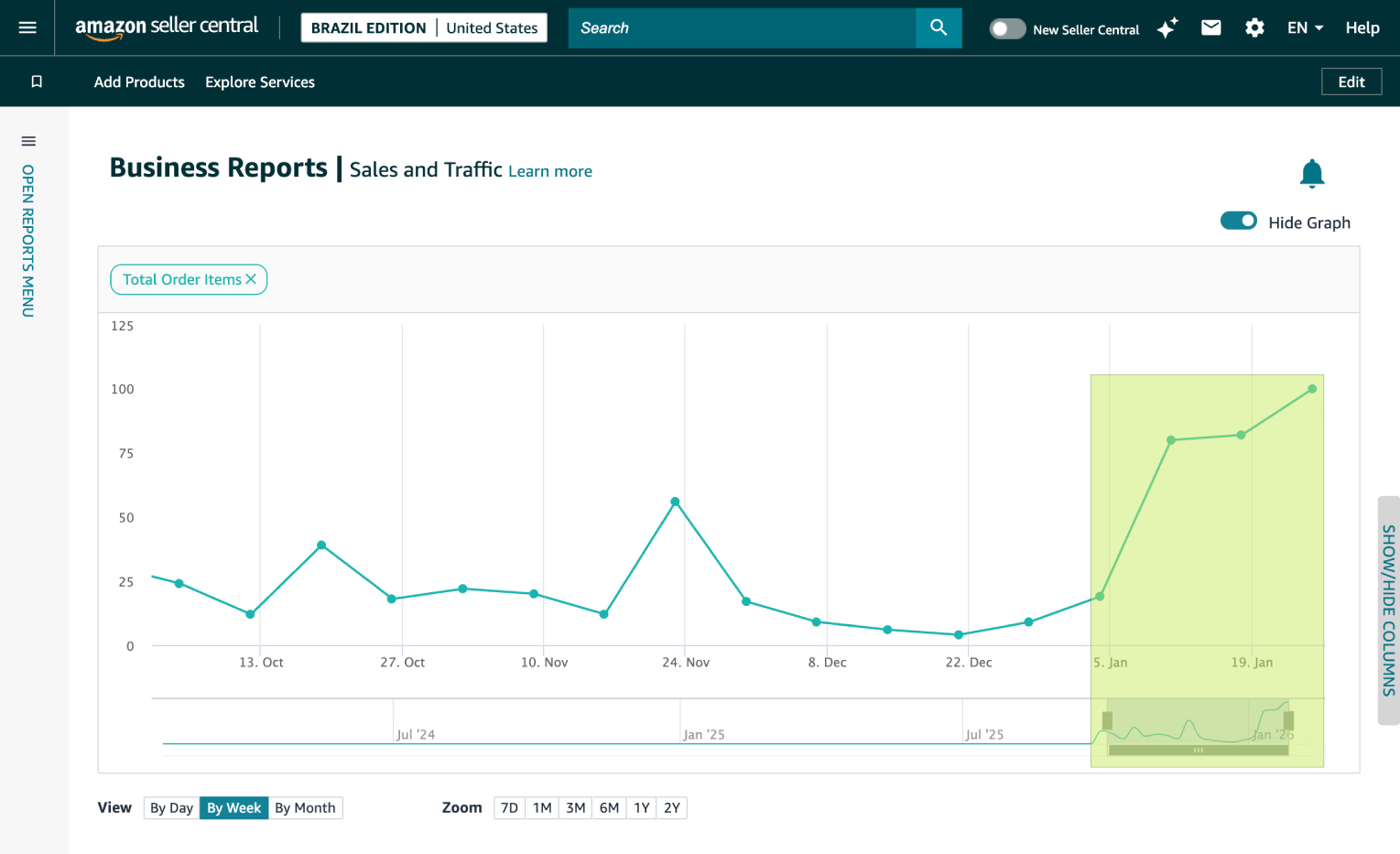1400x854 pixels.
Task: Remove the Total Order Items filter
Action: coord(251,279)
